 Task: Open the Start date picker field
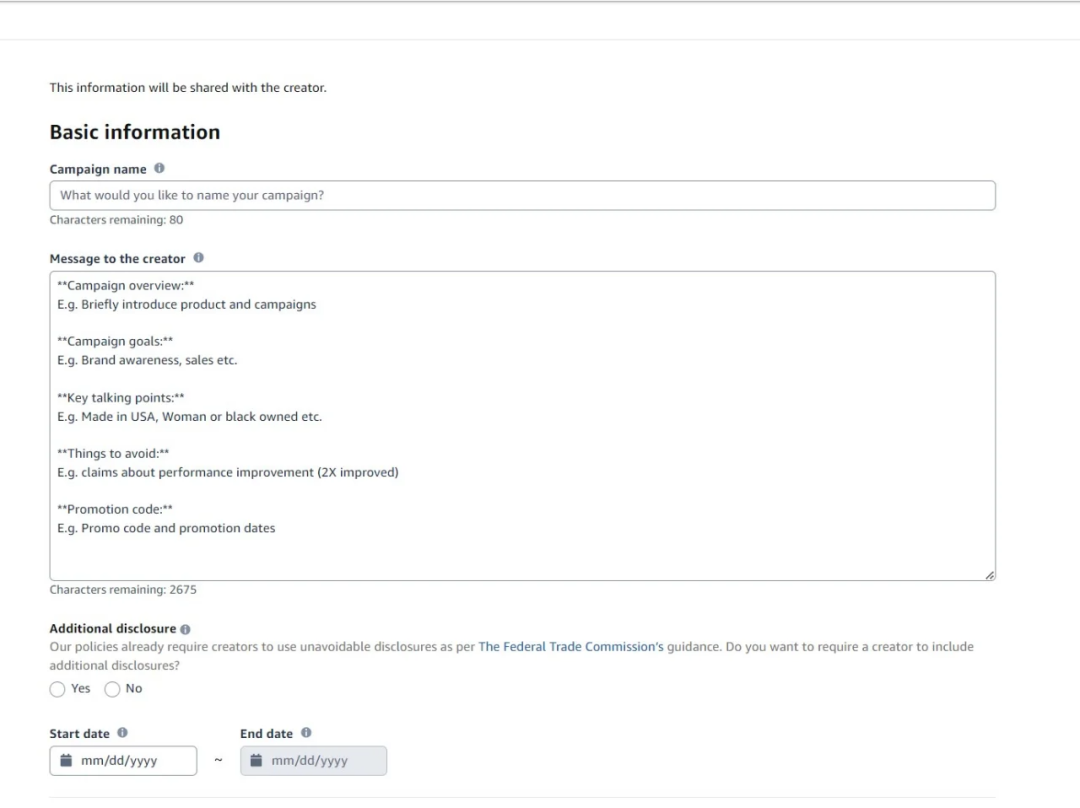(x=123, y=760)
